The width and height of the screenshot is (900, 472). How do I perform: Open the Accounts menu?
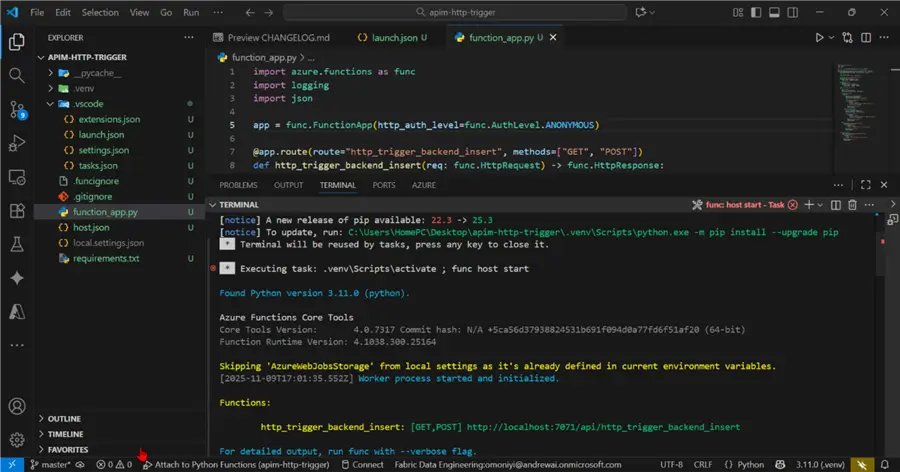point(17,406)
